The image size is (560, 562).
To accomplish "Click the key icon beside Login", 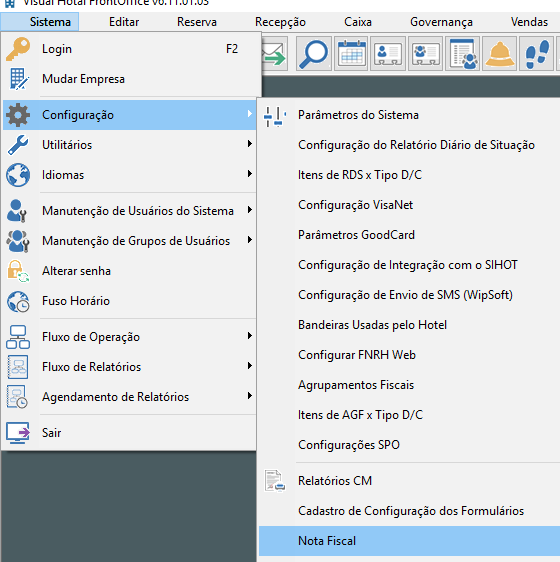I will [x=18, y=49].
